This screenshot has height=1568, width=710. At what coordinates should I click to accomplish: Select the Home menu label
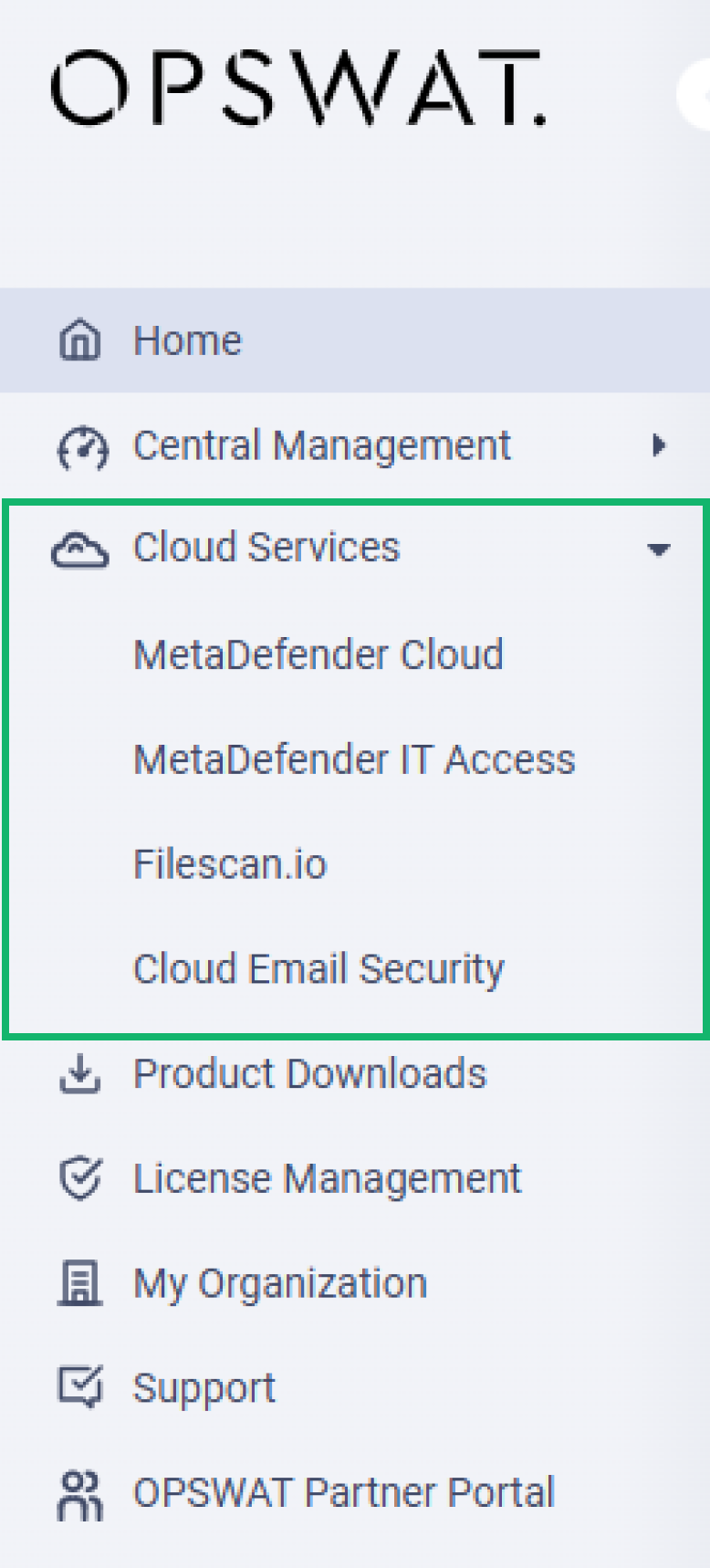click(x=187, y=340)
